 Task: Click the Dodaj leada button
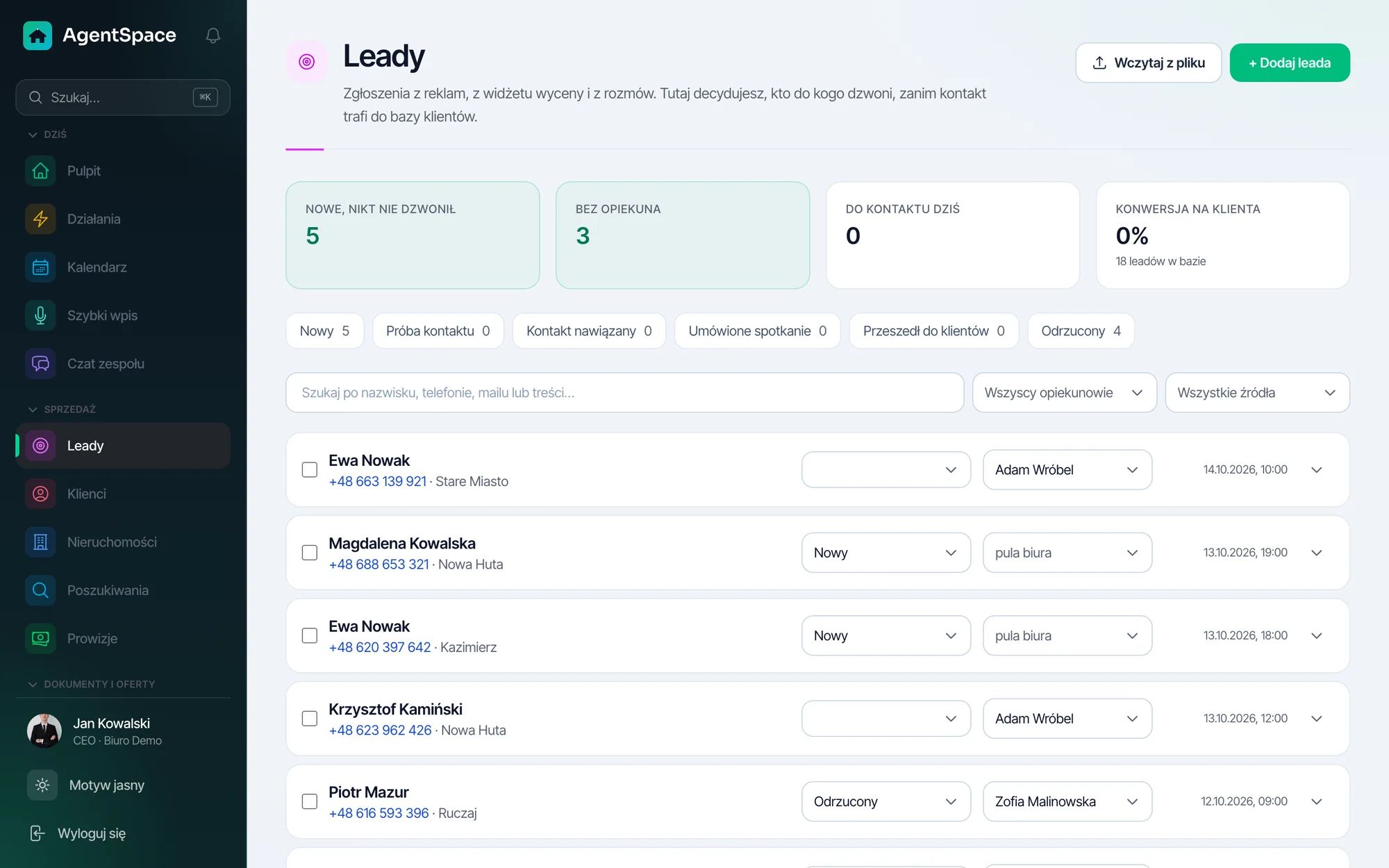[1290, 63]
